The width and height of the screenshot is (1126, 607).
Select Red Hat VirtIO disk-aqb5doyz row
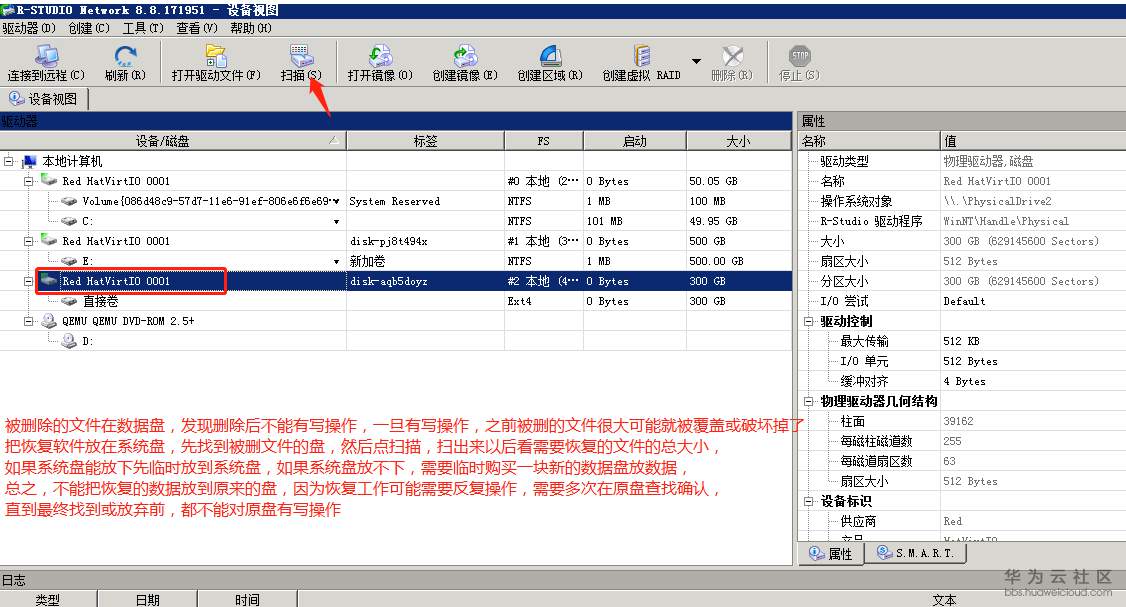[396, 281]
